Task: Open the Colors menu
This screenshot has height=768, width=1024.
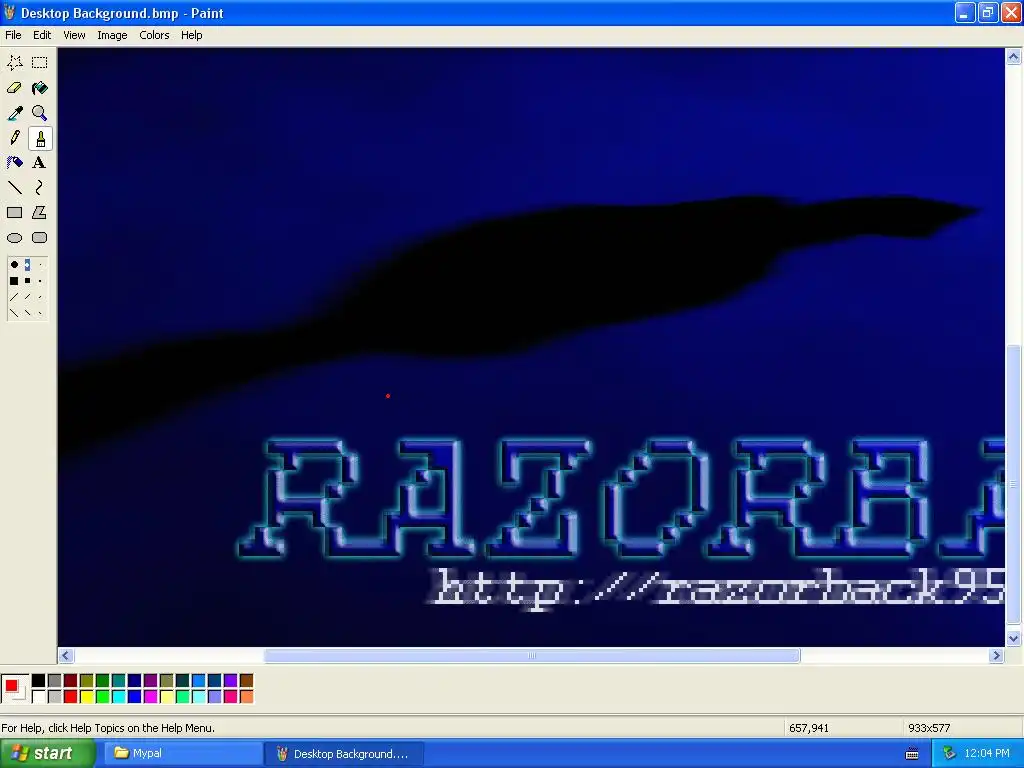Action: [154, 35]
